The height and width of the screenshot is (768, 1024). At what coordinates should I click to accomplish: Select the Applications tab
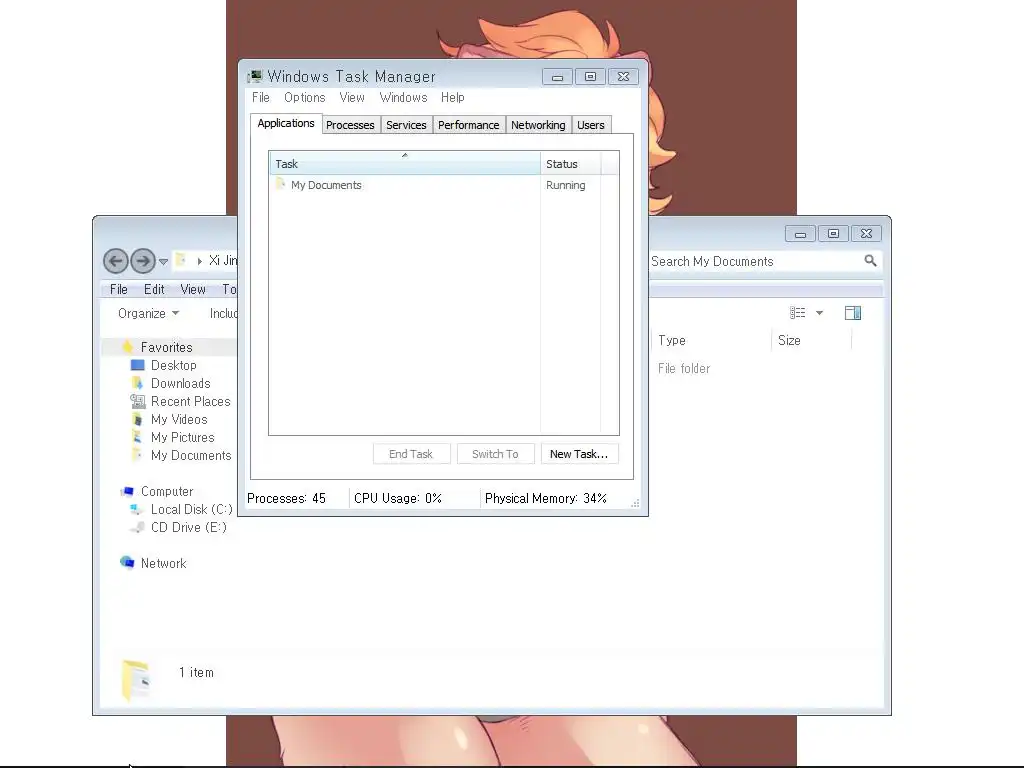point(285,123)
